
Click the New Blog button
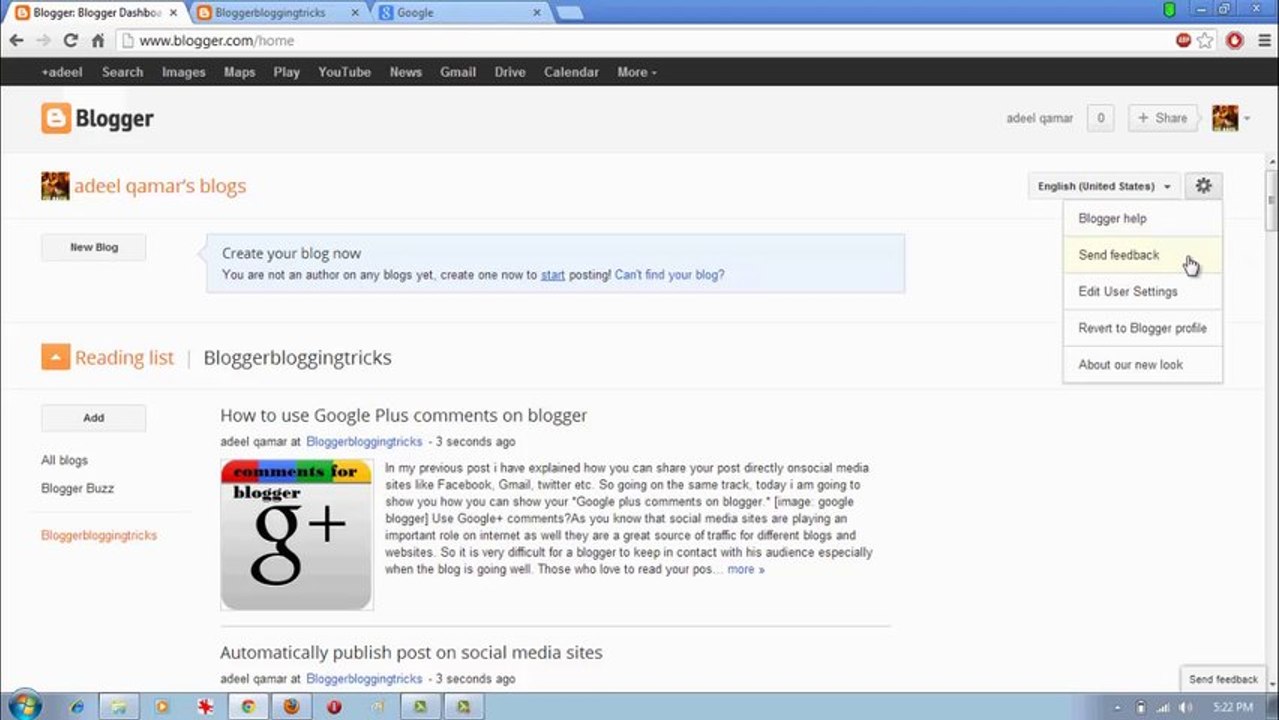click(94, 247)
